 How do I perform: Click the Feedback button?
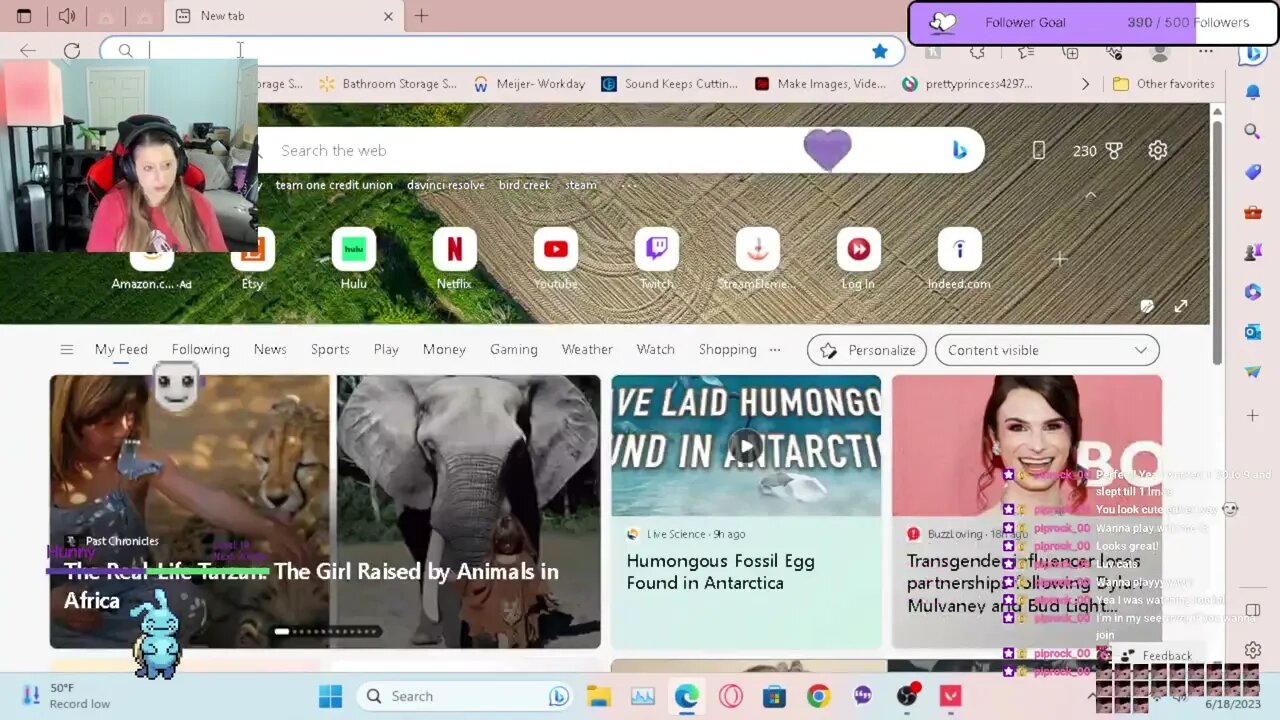[1155, 656]
